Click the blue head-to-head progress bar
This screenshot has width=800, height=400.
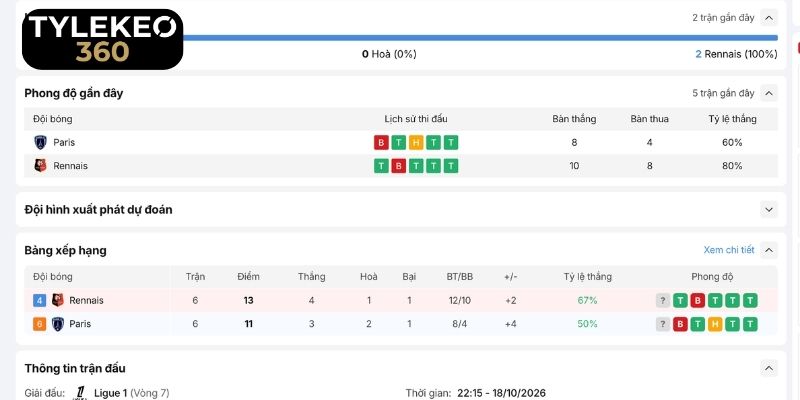480,38
